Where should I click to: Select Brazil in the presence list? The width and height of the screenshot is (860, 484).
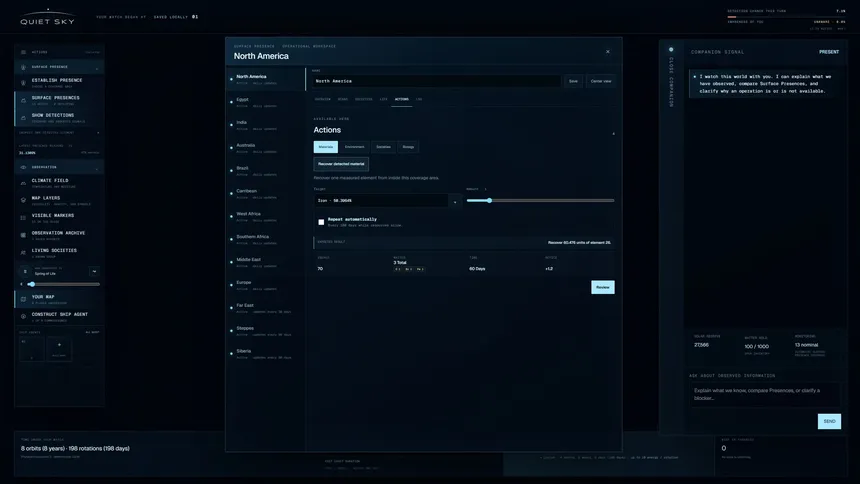[x=265, y=171]
